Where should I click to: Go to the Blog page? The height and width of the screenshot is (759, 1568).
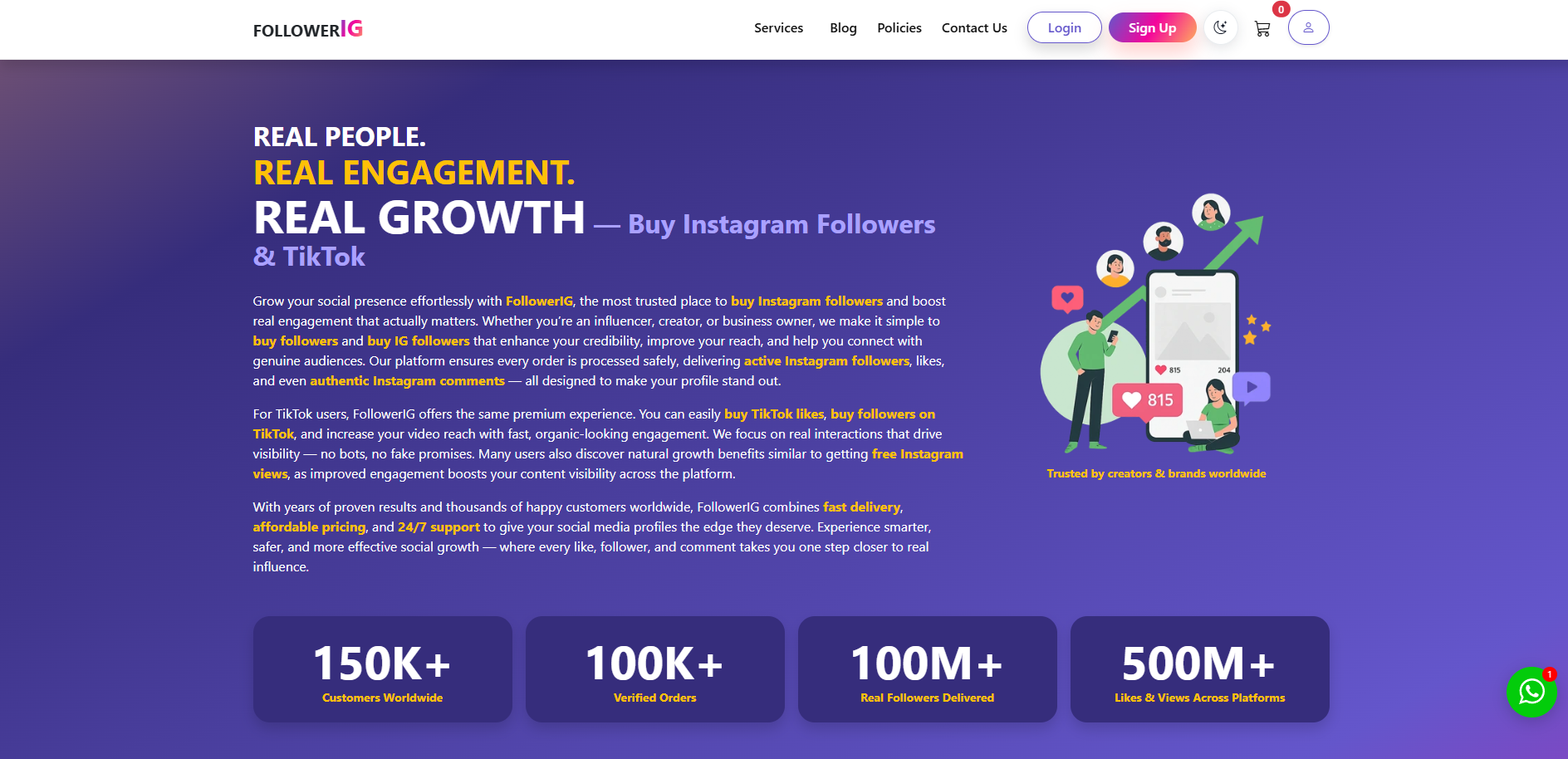pos(843,27)
